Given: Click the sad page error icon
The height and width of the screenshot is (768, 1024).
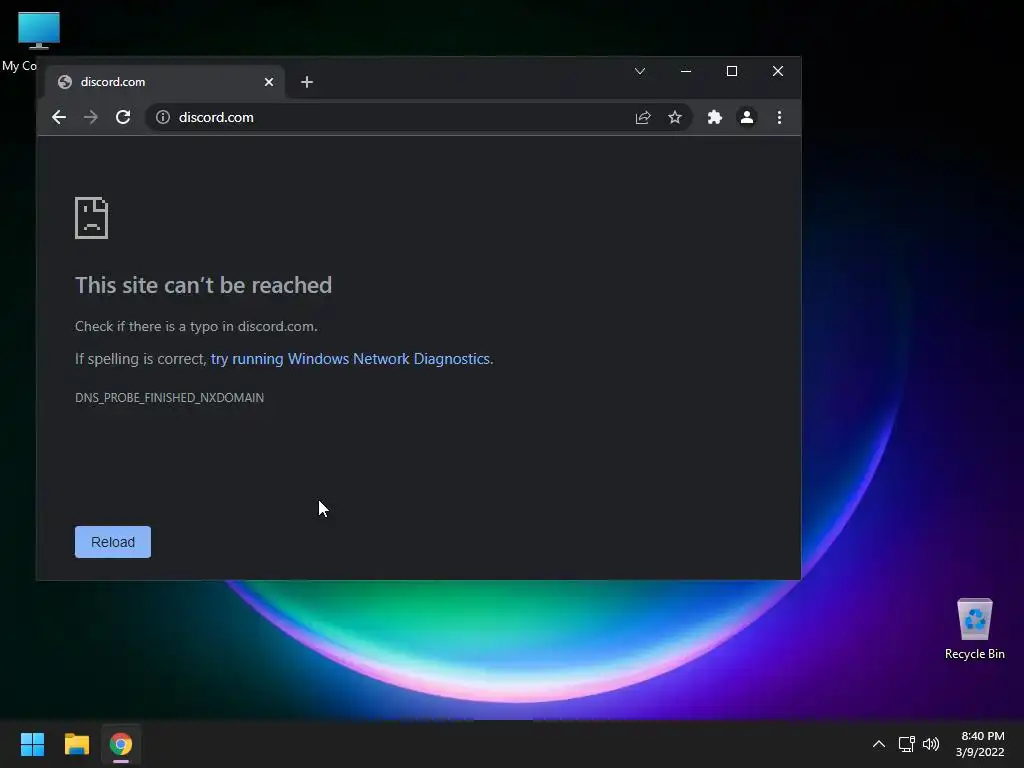Looking at the screenshot, I should coord(91,218).
